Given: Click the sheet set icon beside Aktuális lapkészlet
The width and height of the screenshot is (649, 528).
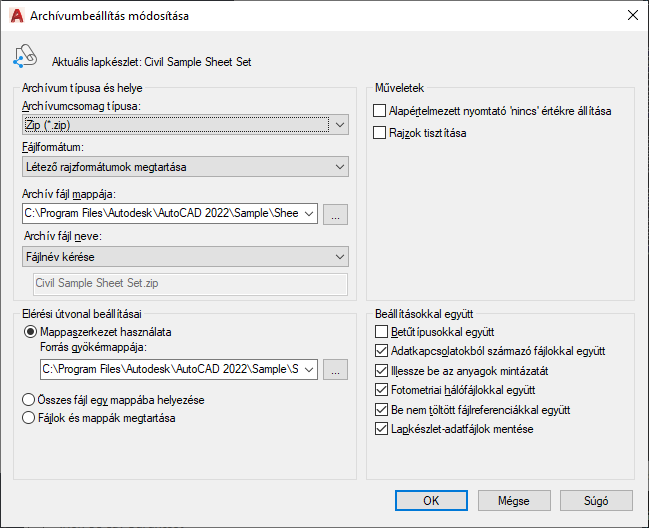Looking at the screenshot, I should click(25, 58).
